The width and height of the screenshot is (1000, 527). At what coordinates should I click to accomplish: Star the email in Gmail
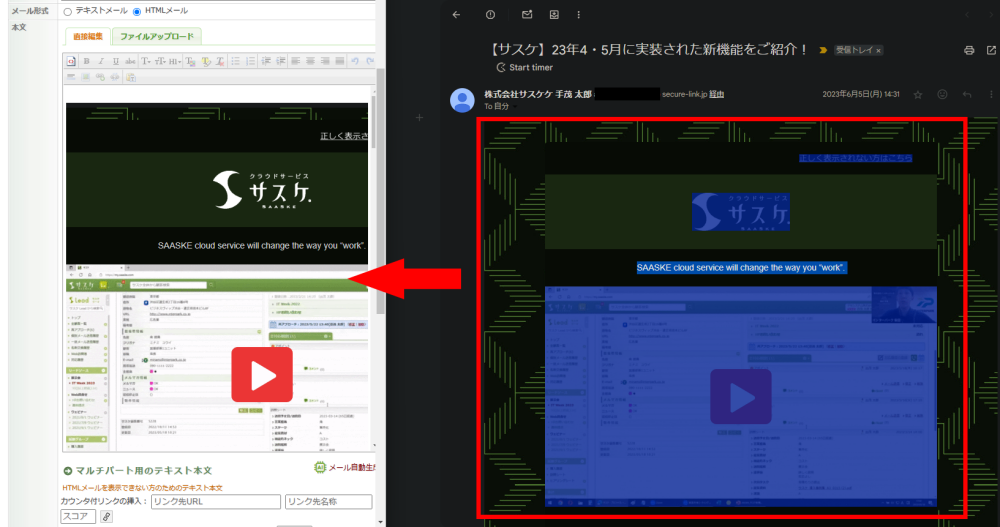(918, 94)
